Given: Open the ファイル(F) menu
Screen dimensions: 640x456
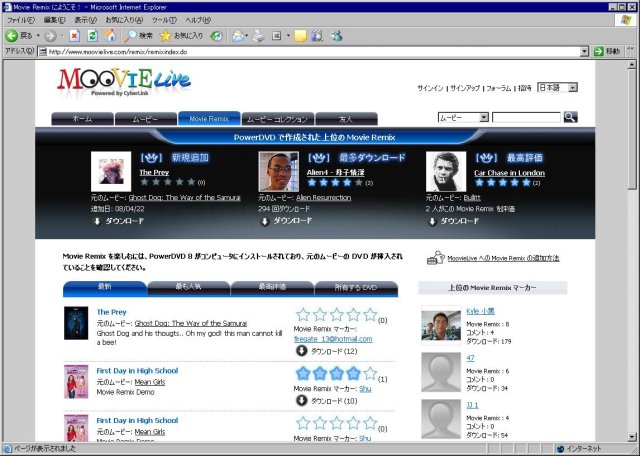Looking at the screenshot, I should [x=21, y=20].
